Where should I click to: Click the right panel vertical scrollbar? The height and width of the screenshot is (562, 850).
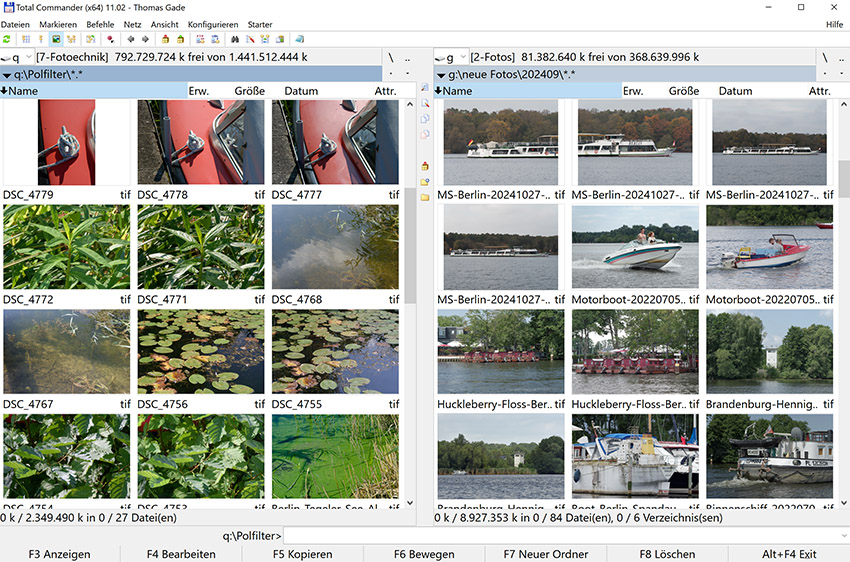coord(842,300)
